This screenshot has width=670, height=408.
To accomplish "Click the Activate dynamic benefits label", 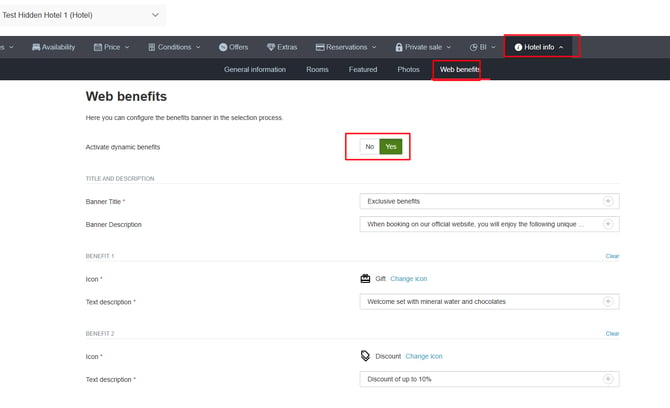I will 123,147.
